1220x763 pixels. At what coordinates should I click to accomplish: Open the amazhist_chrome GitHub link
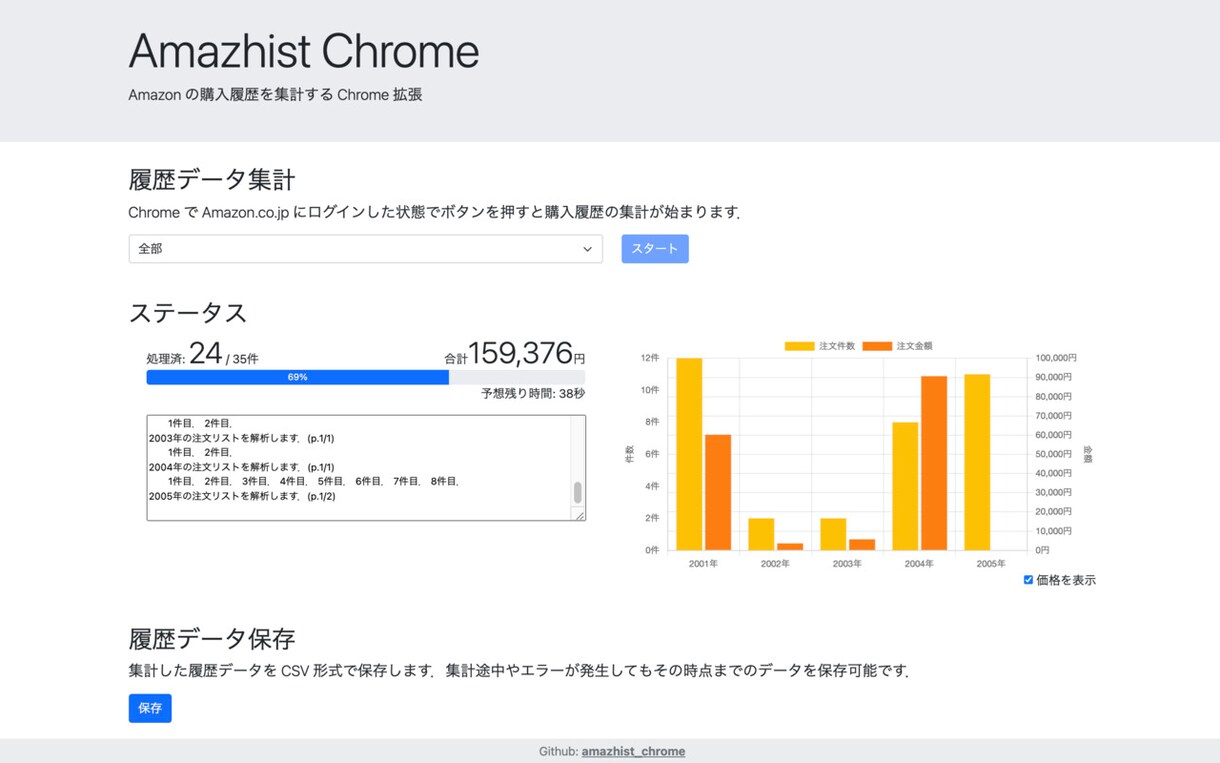pyautogui.click(x=633, y=751)
